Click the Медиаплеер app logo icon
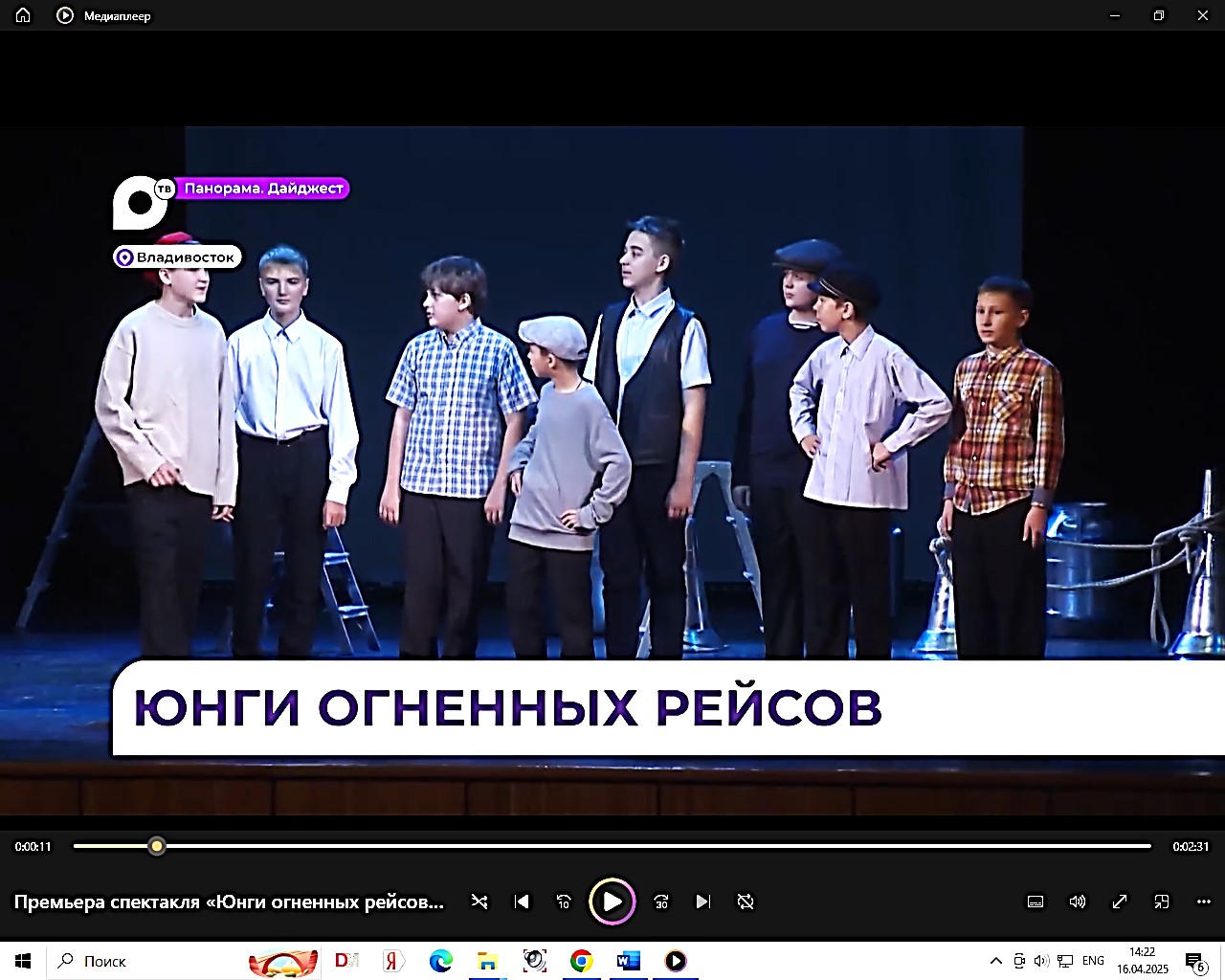The height and width of the screenshot is (980, 1225). 65,15
